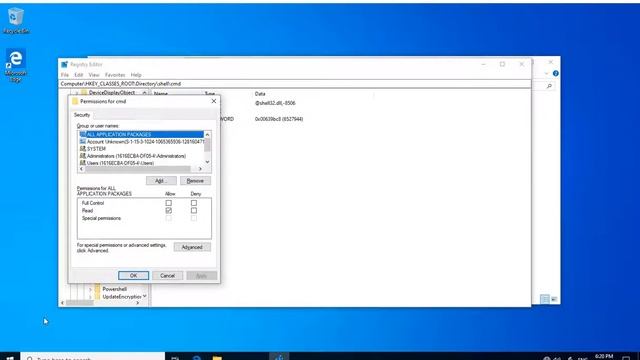Check Deny for Full Control
This screenshot has height=360, width=640.
(194, 203)
